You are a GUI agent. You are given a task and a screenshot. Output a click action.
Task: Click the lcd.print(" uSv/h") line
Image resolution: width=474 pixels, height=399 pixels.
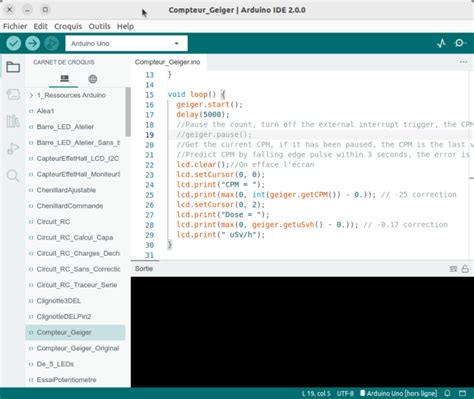point(220,235)
